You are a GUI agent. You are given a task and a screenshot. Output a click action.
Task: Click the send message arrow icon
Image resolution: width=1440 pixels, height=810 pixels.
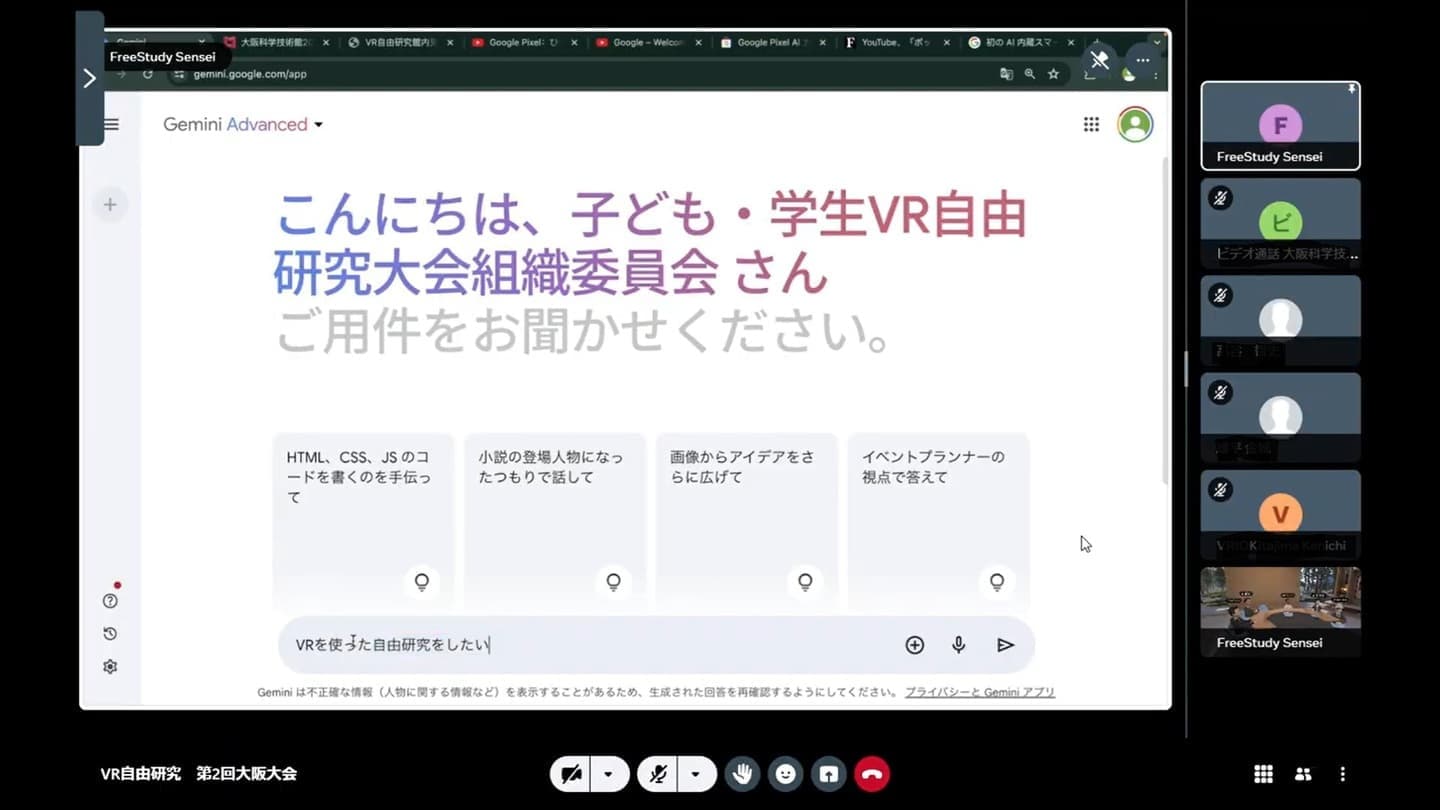click(x=1005, y=645)
